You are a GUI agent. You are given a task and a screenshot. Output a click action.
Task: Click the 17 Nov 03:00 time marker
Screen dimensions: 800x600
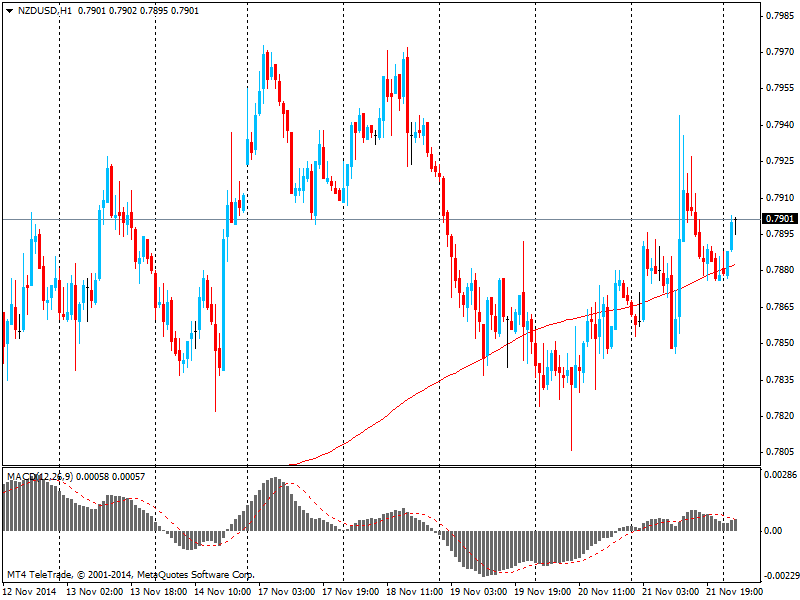click(285, 592)
